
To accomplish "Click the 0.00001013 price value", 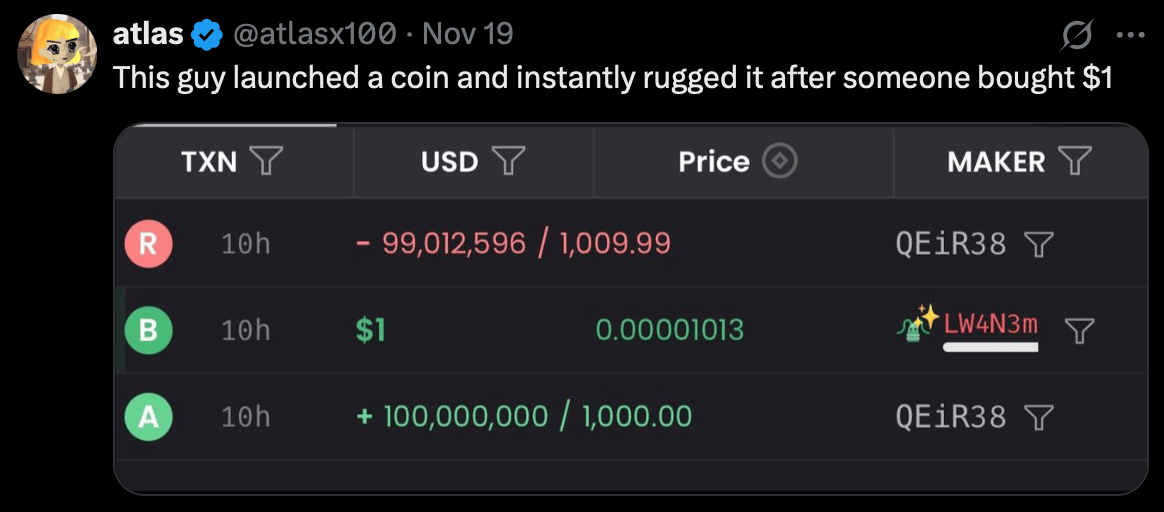I will click(x=669, y=330).
